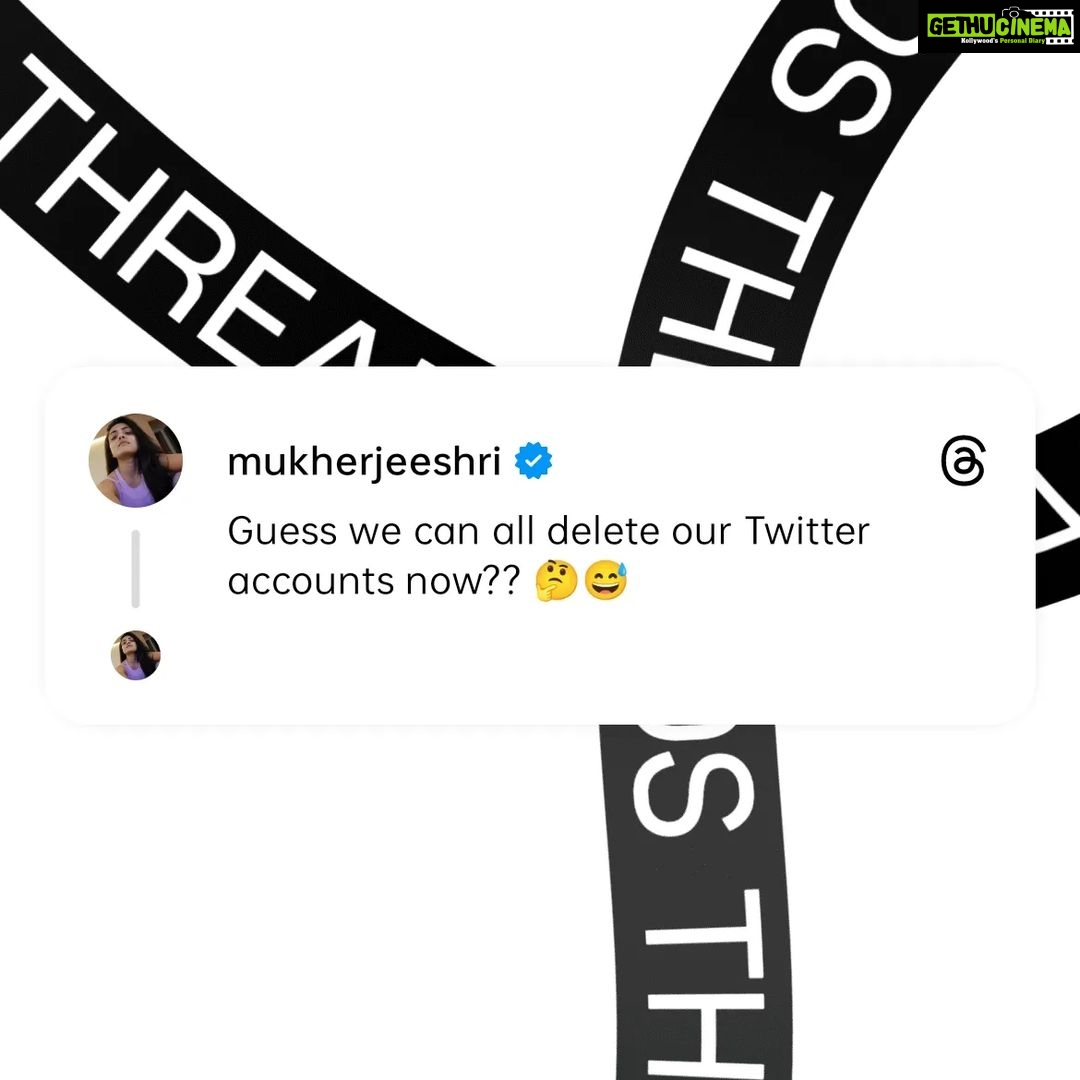Click the Kollywood's Personal Diary tagline
Viewport: 1080px width, 1080px height.
pos(1003,41)
